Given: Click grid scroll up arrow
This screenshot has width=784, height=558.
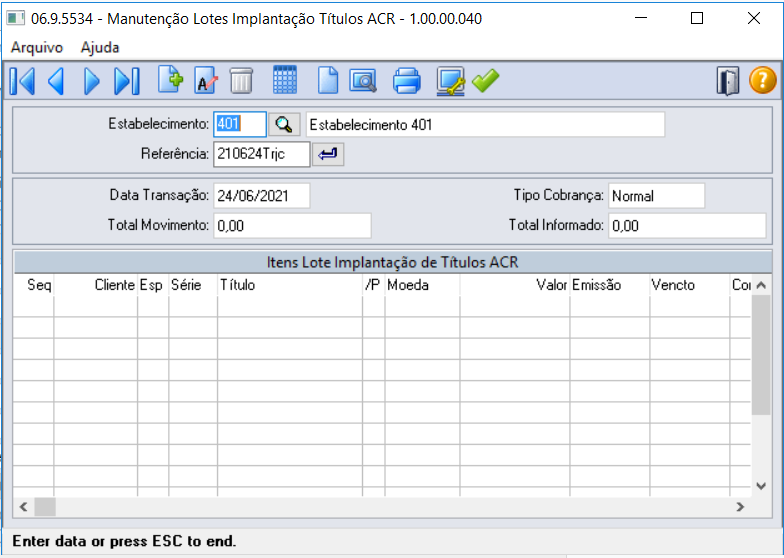Looking at the screenshot, I should pos(761,286).
